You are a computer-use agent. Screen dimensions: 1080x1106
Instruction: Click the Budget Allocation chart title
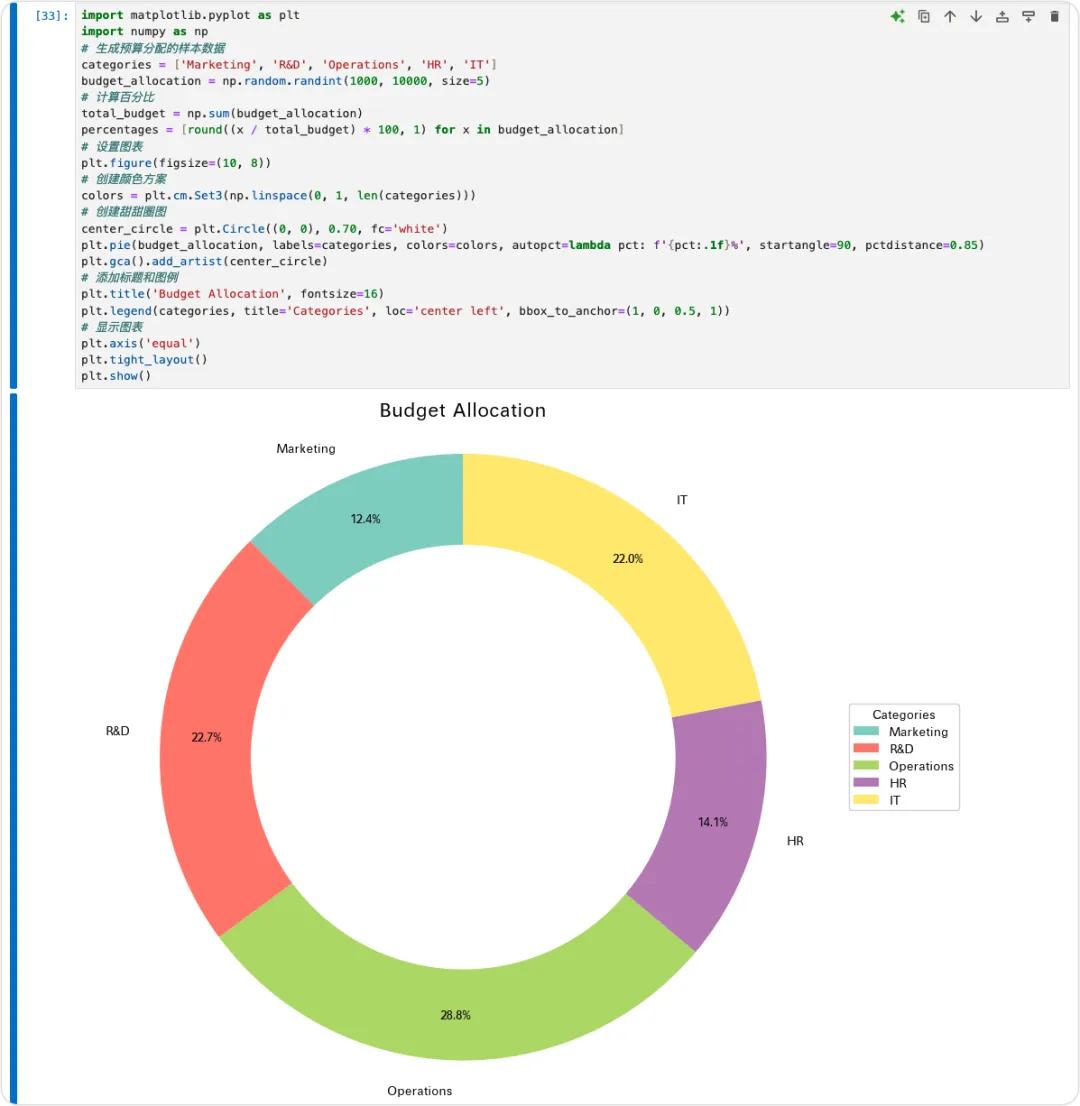(x=463, y=411)
